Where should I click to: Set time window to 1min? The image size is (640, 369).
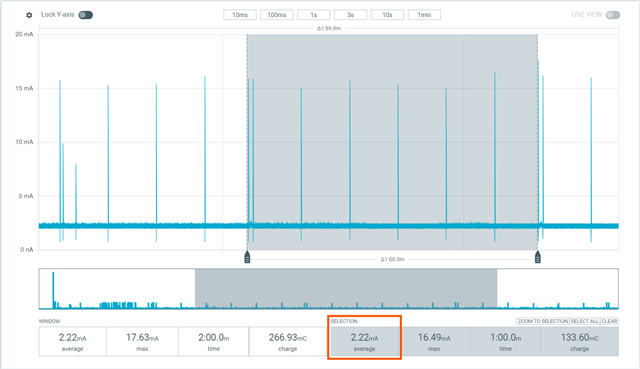point(424,15)
